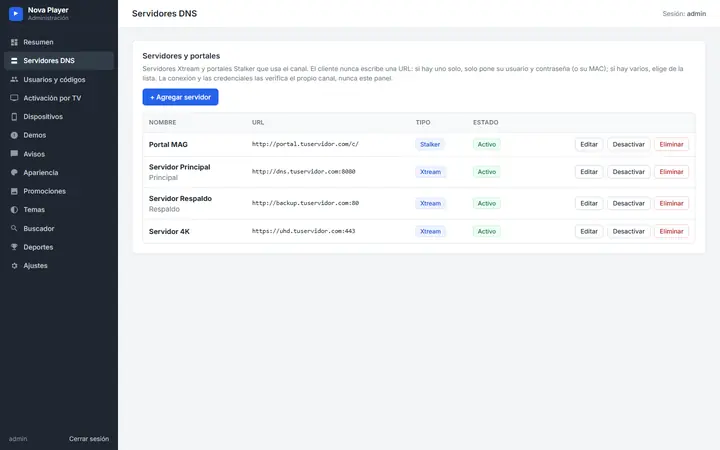Delete the Servidor Respaldo entry
The image size is (720, 450).
tap(671, 203)
